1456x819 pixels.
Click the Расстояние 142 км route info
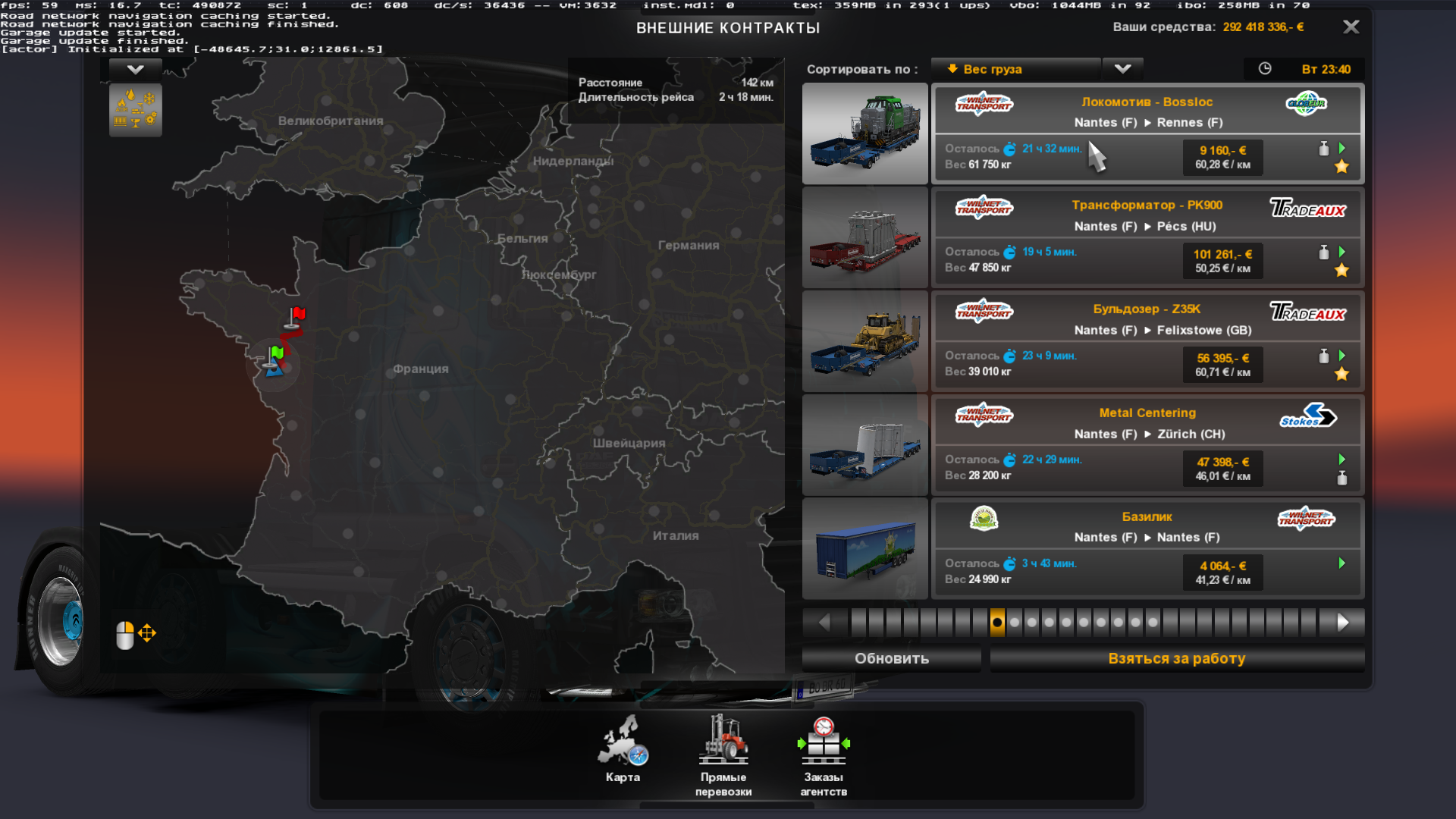[x=676, y=83]
